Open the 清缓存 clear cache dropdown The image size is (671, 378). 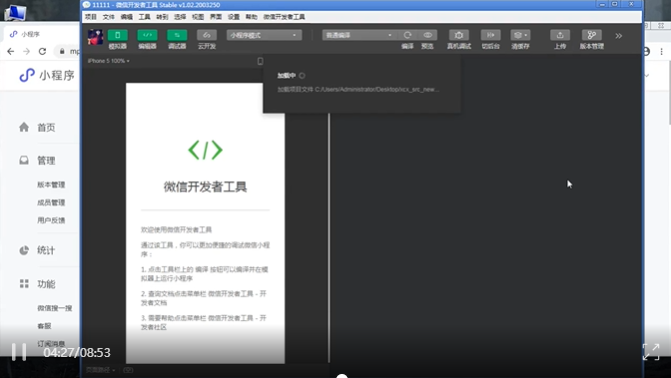[x=520, y=35]
